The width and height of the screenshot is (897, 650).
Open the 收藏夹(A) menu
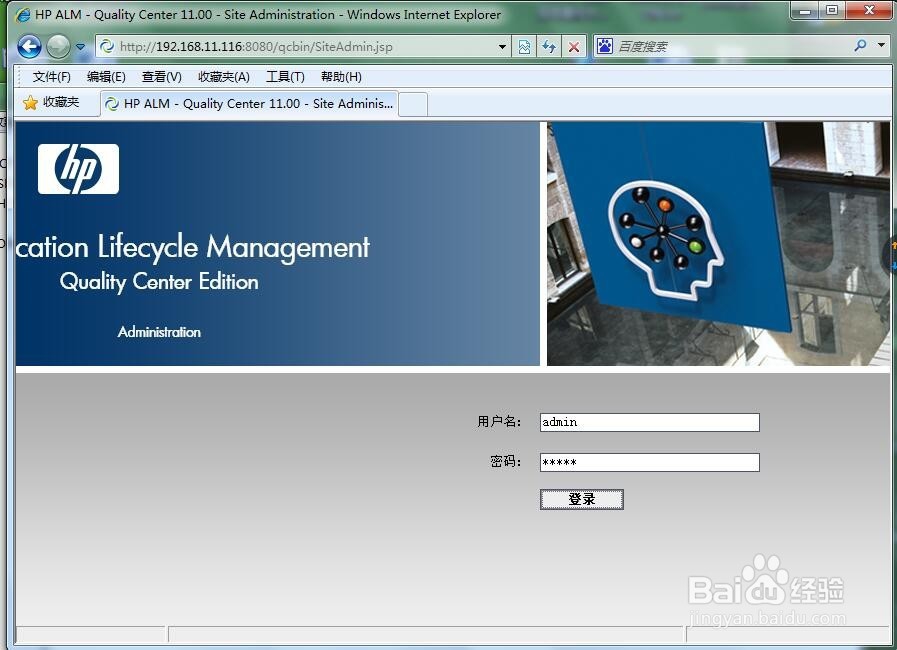coord(224,77)
